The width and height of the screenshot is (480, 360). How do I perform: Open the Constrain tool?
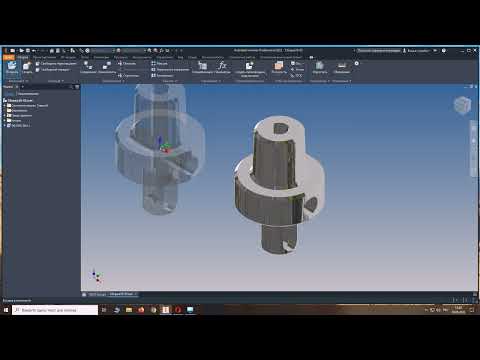coord(107,67)
